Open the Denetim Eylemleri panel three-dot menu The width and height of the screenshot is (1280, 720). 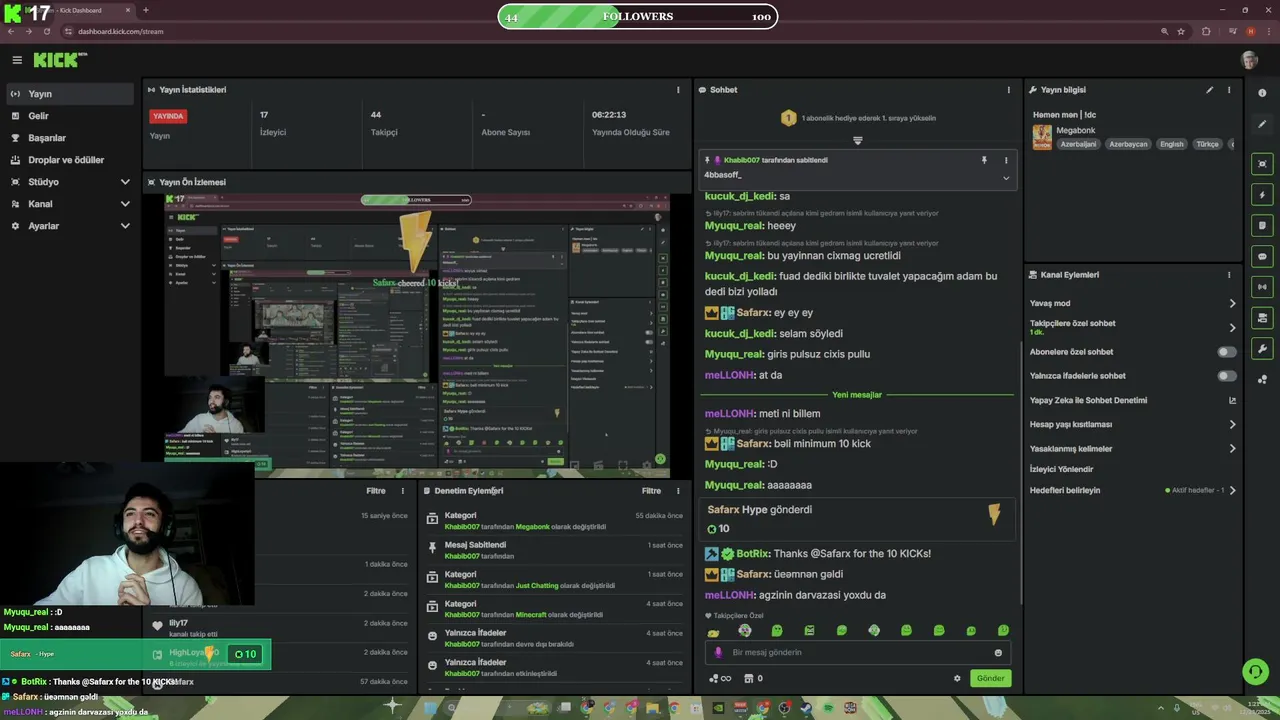click(x=678, y=491)
